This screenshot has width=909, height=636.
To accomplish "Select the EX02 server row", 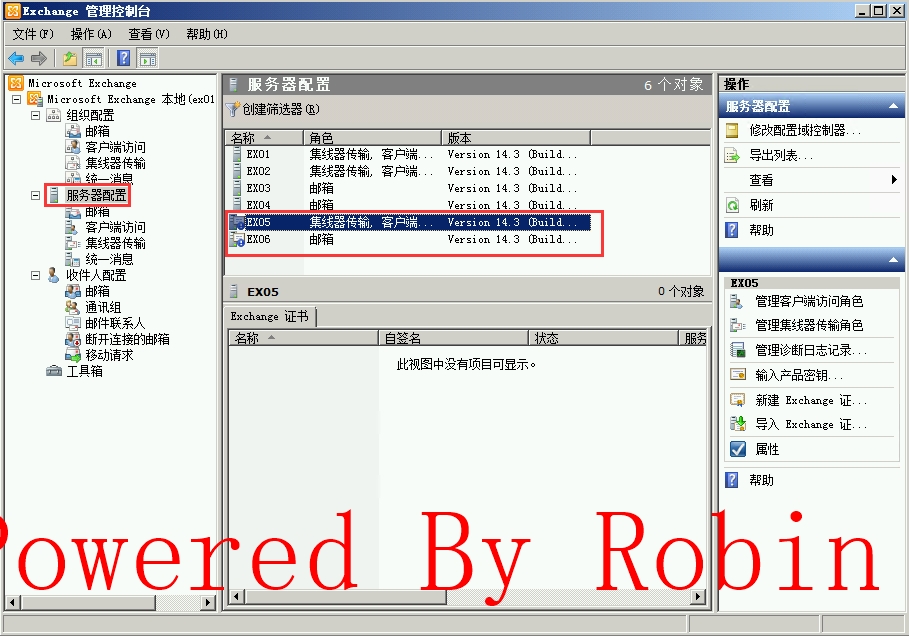I will pos(410,171).
